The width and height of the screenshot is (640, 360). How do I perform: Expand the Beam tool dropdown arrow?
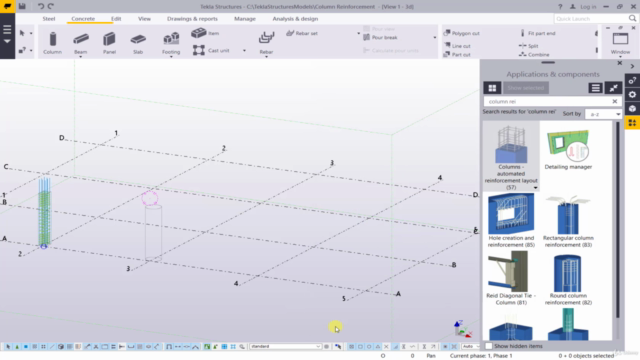coord(80,57)
